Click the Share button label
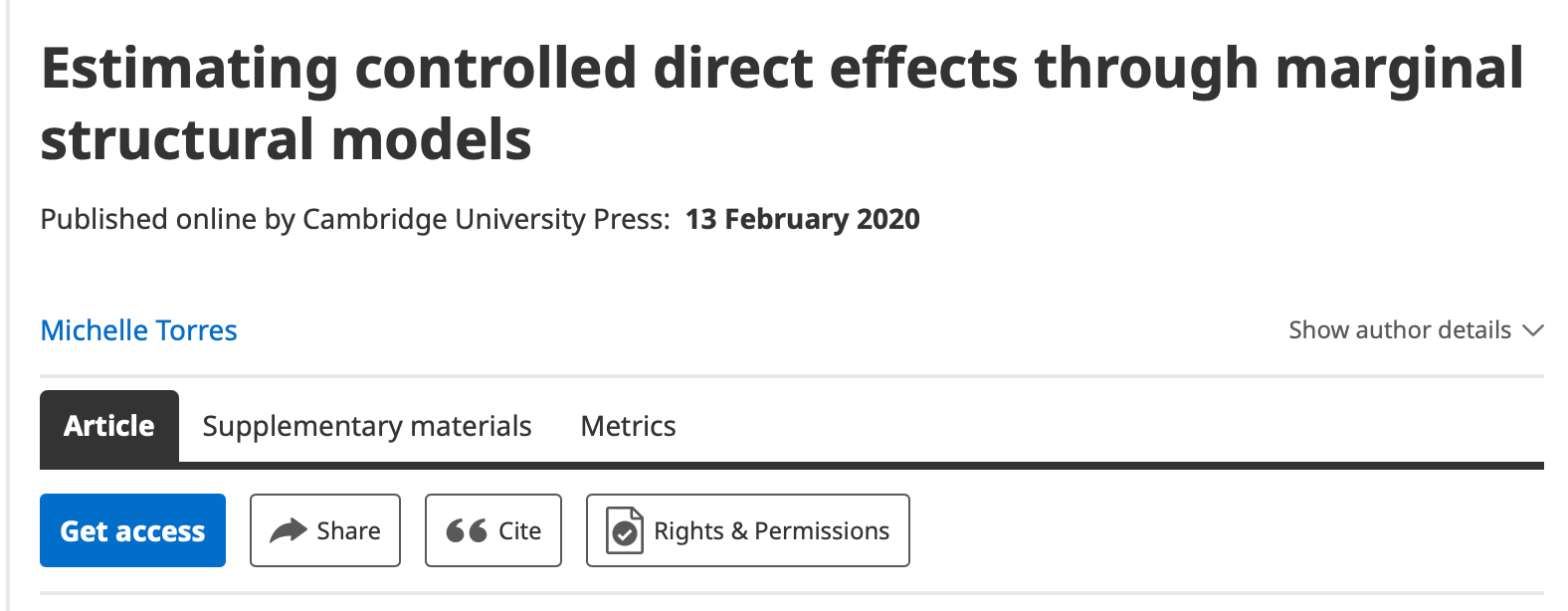 tap(348, 530)
